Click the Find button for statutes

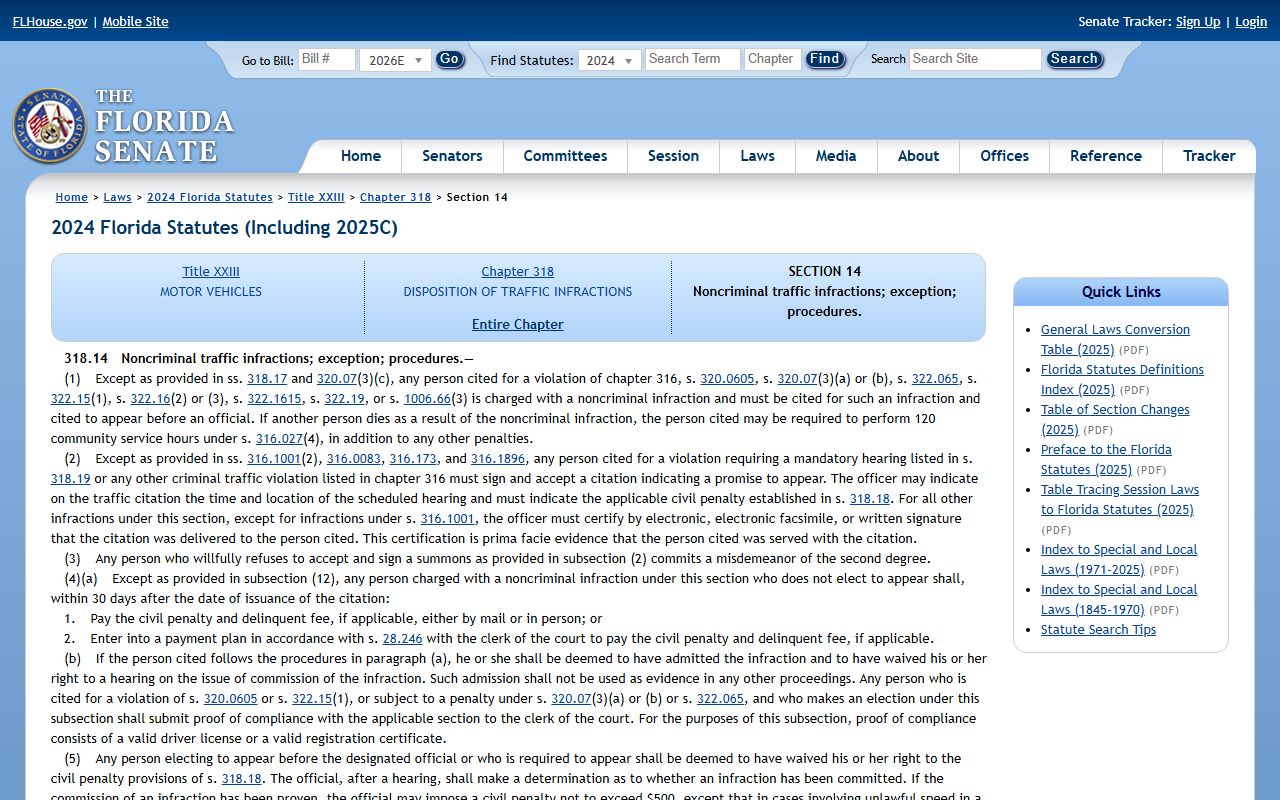(825, 59)
